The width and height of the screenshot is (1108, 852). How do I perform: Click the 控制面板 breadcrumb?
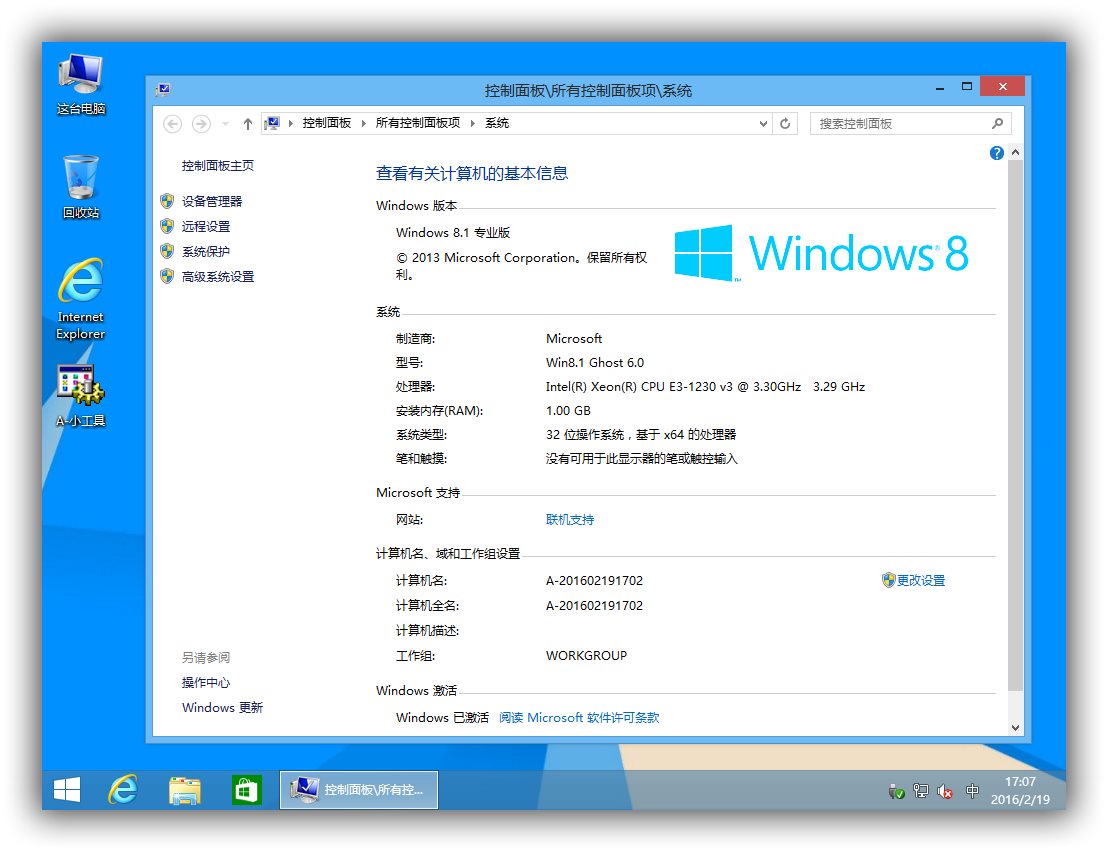tap(326, 123)
